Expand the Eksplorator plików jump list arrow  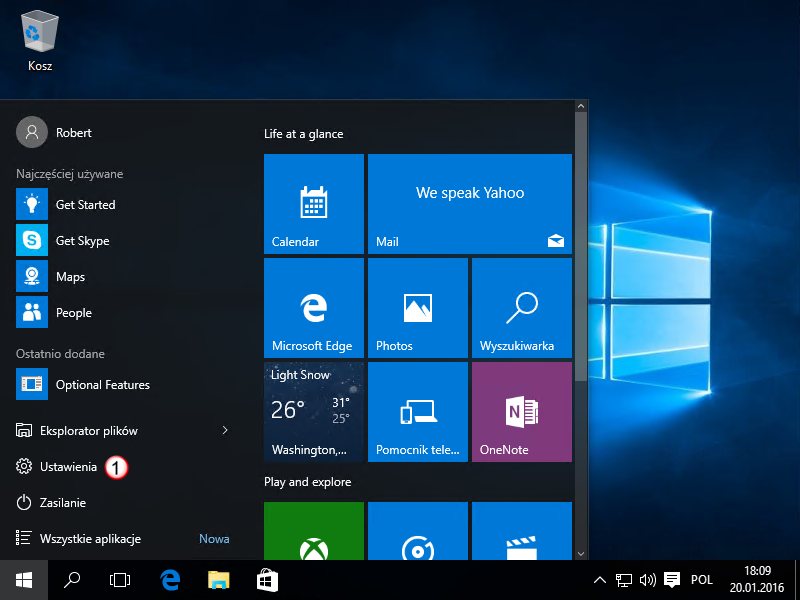(x=225, y=431)
